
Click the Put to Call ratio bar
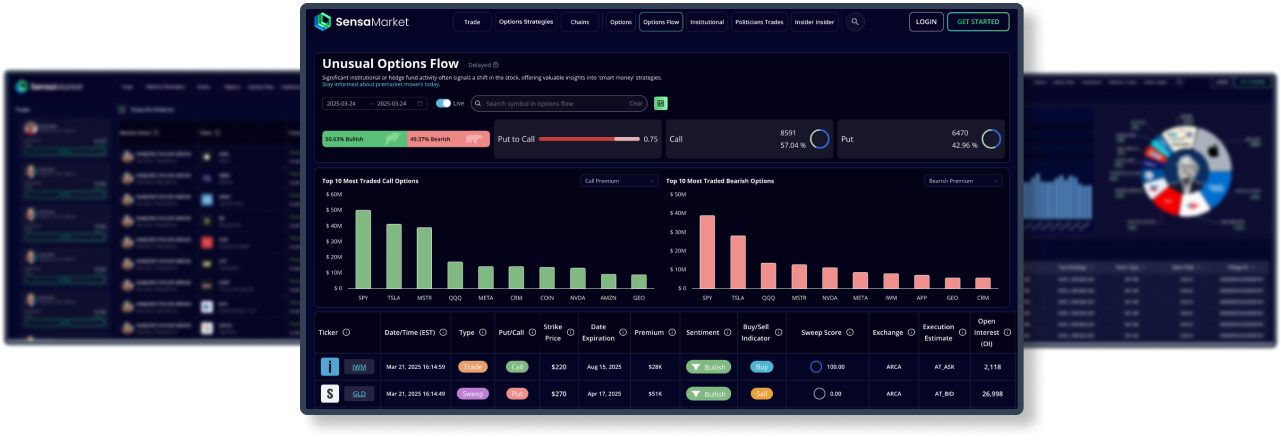[589, 139]
